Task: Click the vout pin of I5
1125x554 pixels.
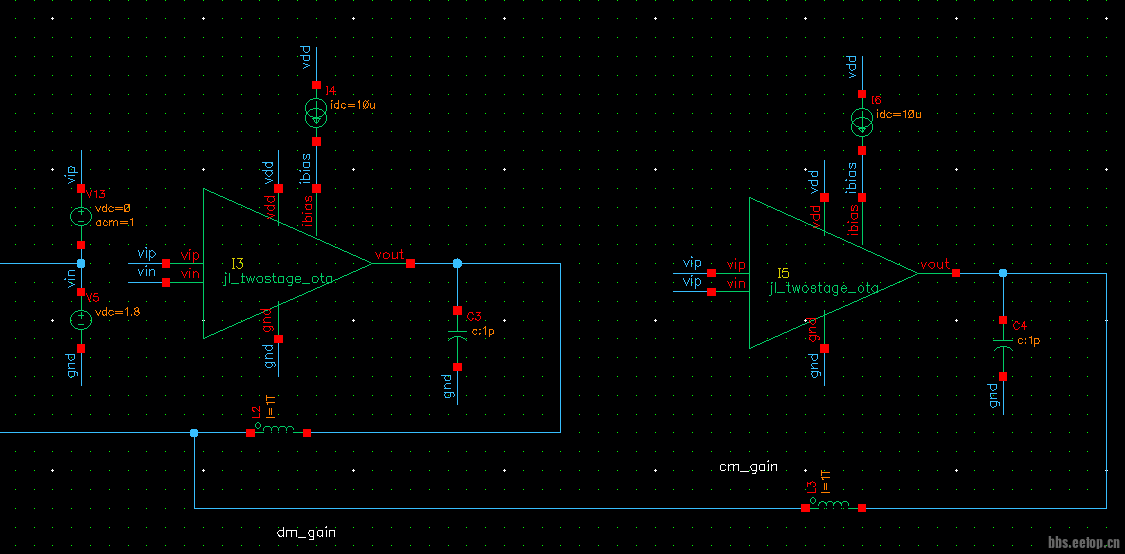Action: (956, 273)
